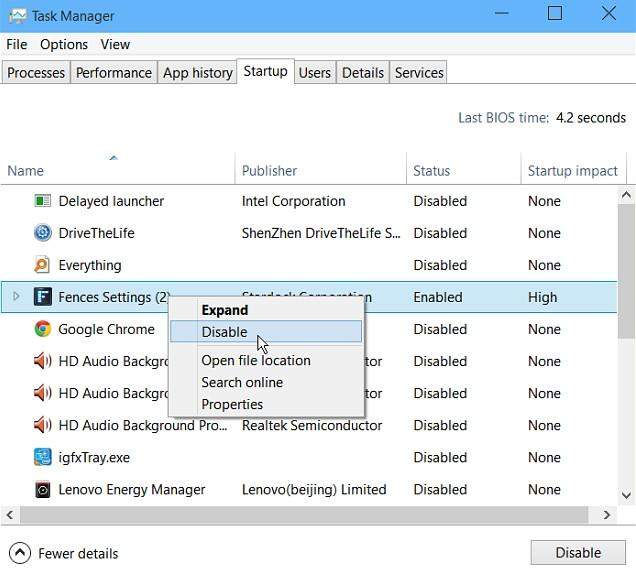Click the vertical scrollbar up arrow
The height and width of the screenshot is (579, 636).
(x=626, y=195)
